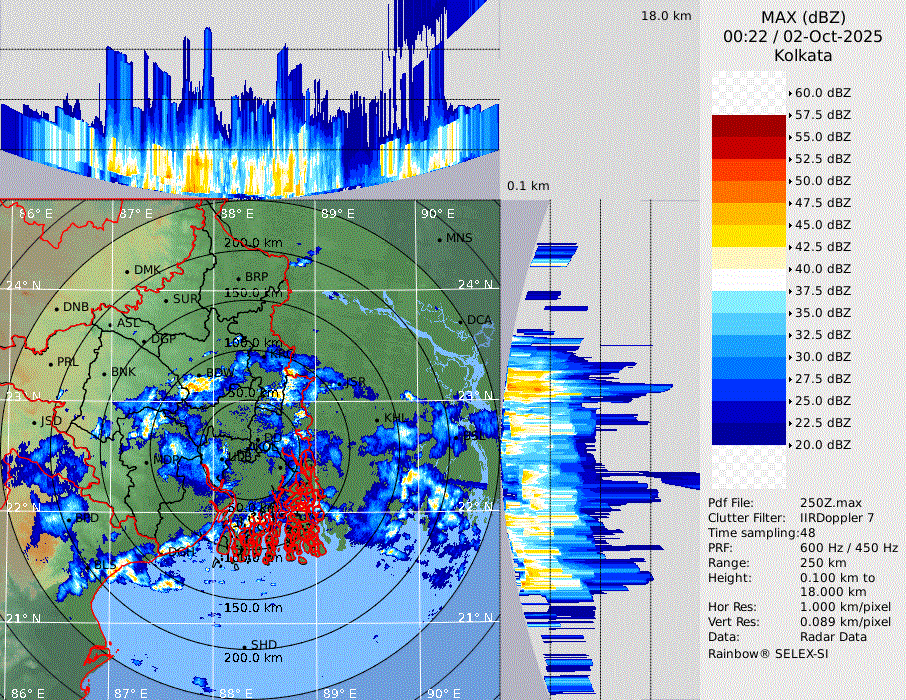Click the Rainbow SELEX-SI footer text
The width and height of the screenshot is (906, 700).
coord(768,653)
